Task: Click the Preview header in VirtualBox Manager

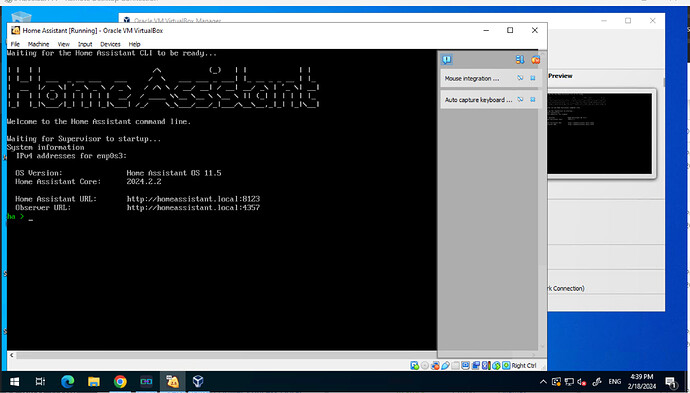Action: 560,76
